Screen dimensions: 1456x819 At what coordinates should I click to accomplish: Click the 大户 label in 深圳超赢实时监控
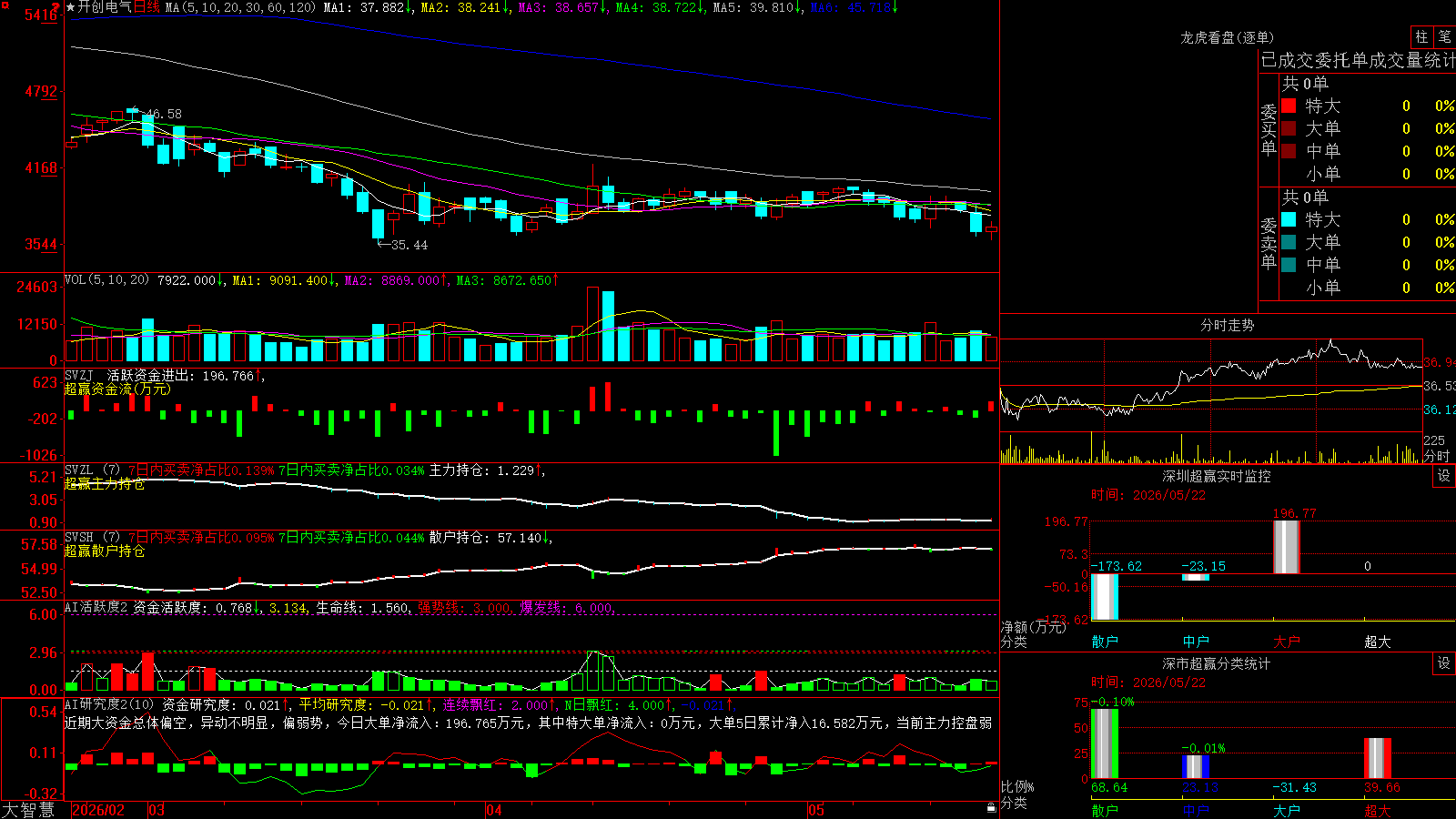tap(1287, 642)
